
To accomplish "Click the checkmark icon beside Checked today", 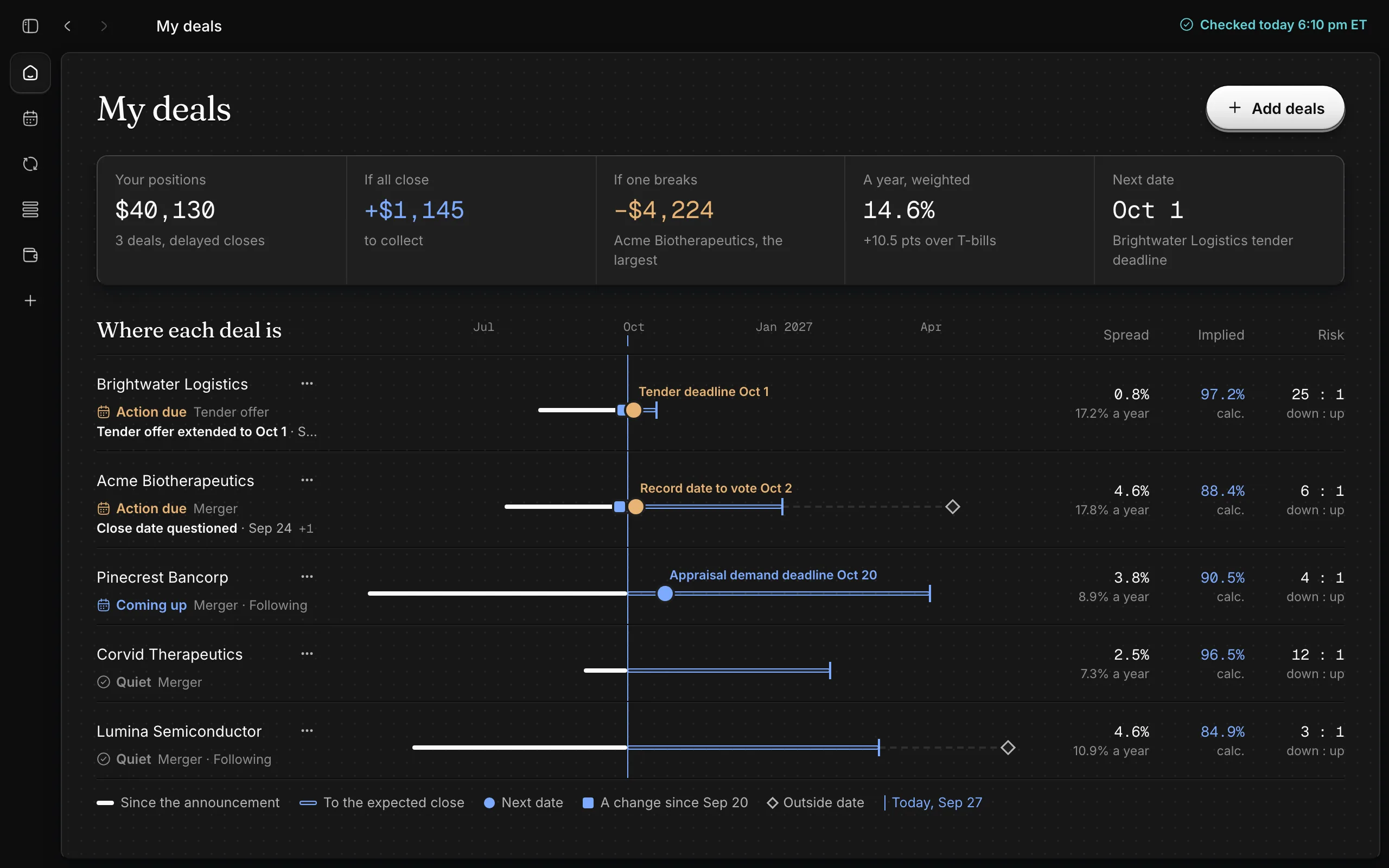I will coord(1187,25).
